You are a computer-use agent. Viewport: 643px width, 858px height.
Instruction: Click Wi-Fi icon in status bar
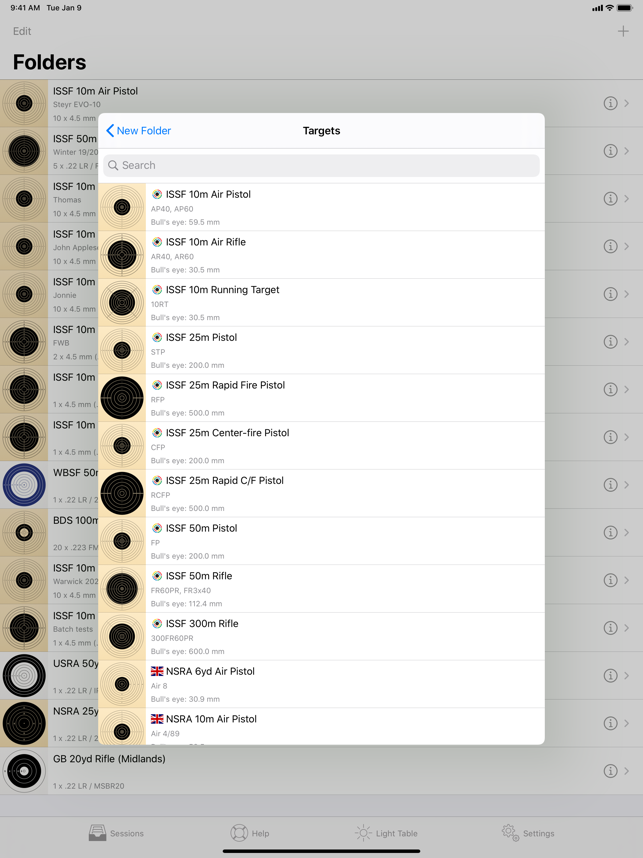[x=609, y=8]
